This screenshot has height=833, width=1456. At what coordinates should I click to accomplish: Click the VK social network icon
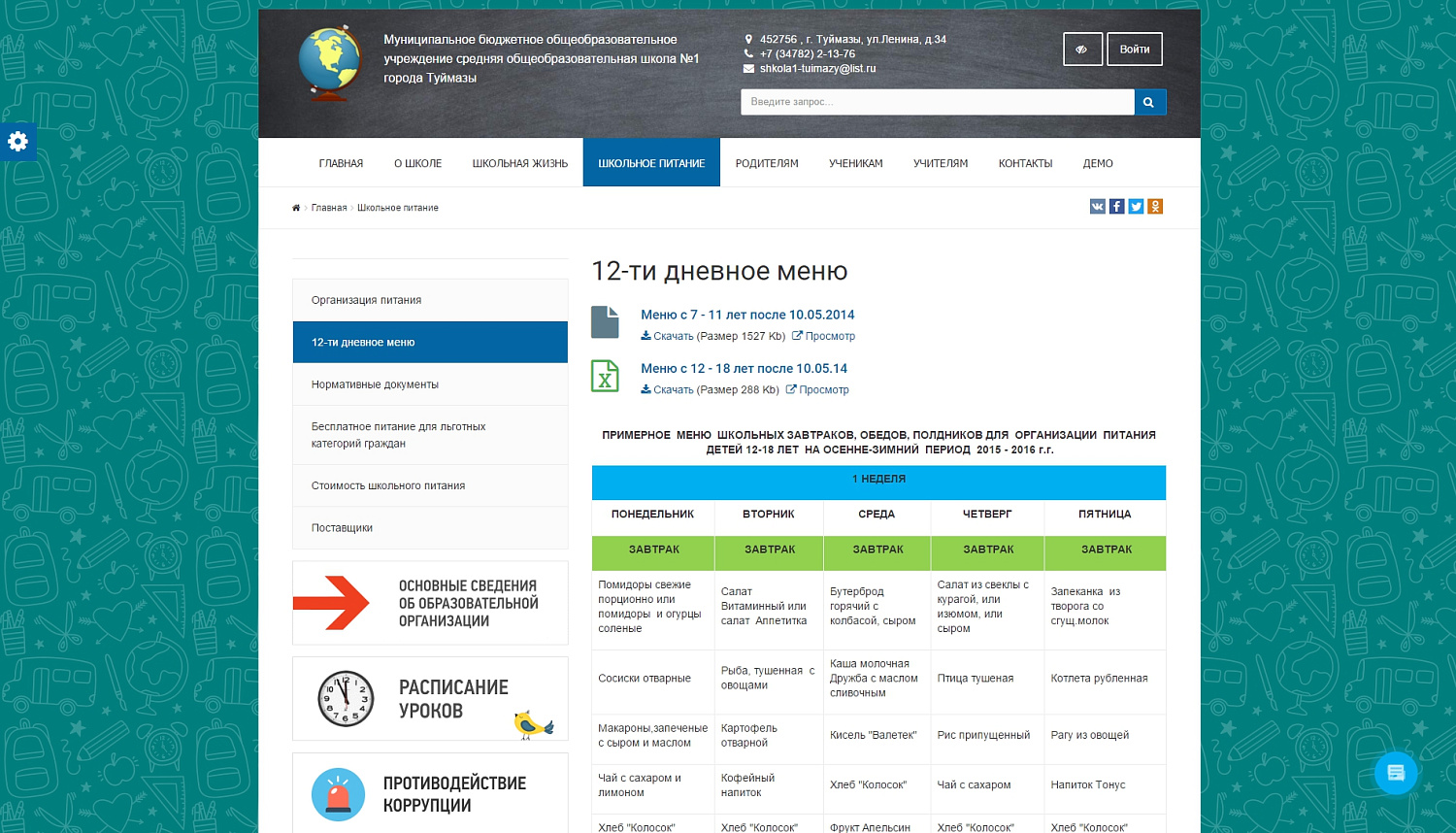click(1097, 206)
